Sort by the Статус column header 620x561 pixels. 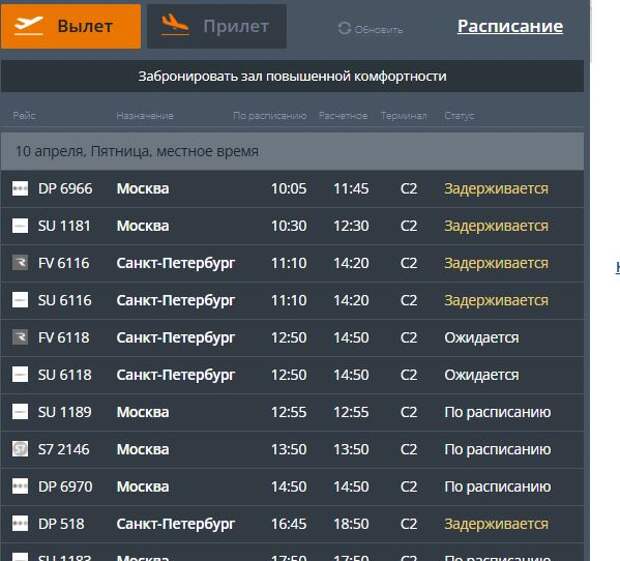pos(459,116)
